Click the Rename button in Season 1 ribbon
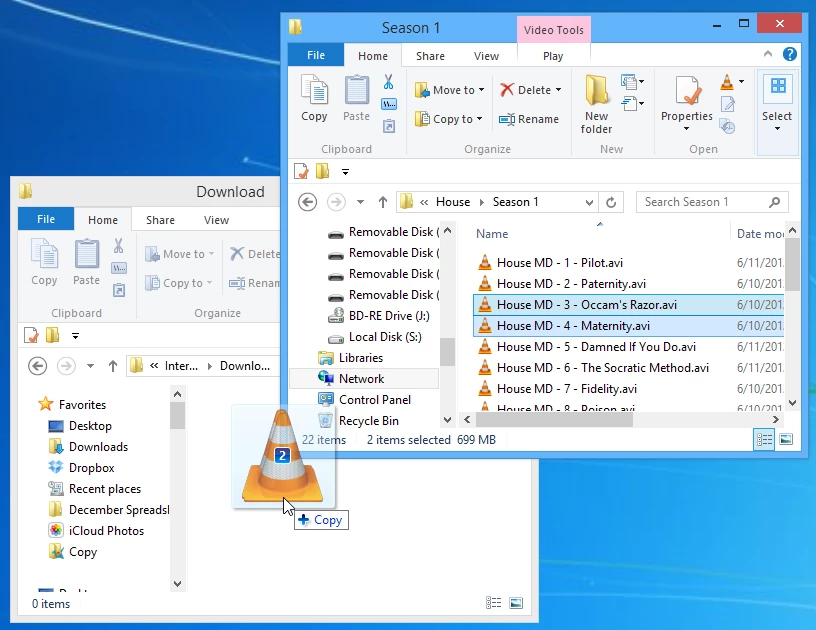This screenshot has width=816, height=630. [529, 119]
